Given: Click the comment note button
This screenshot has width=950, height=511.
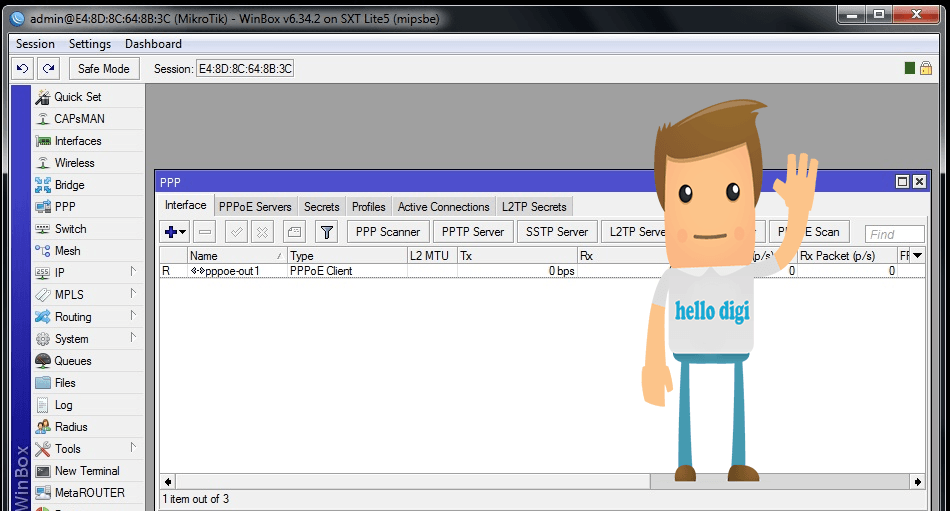Looking at the screenshot, I should pos(294,232).
